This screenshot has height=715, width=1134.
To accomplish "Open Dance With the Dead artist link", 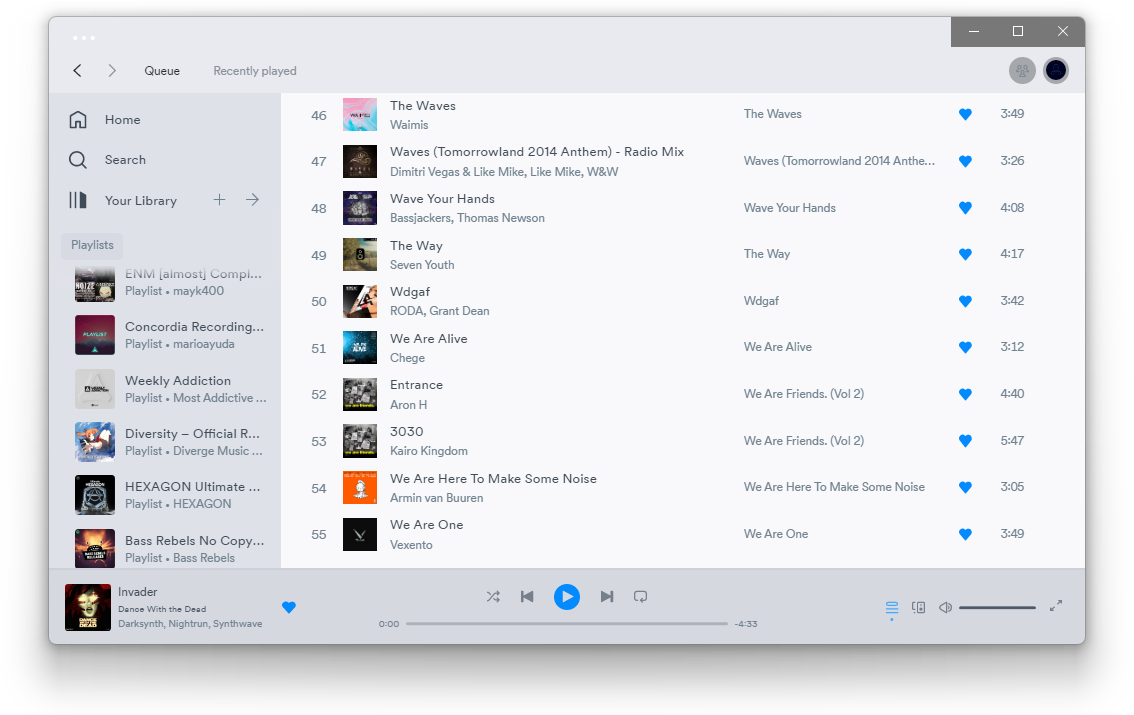I will click(x=162, y=609).
